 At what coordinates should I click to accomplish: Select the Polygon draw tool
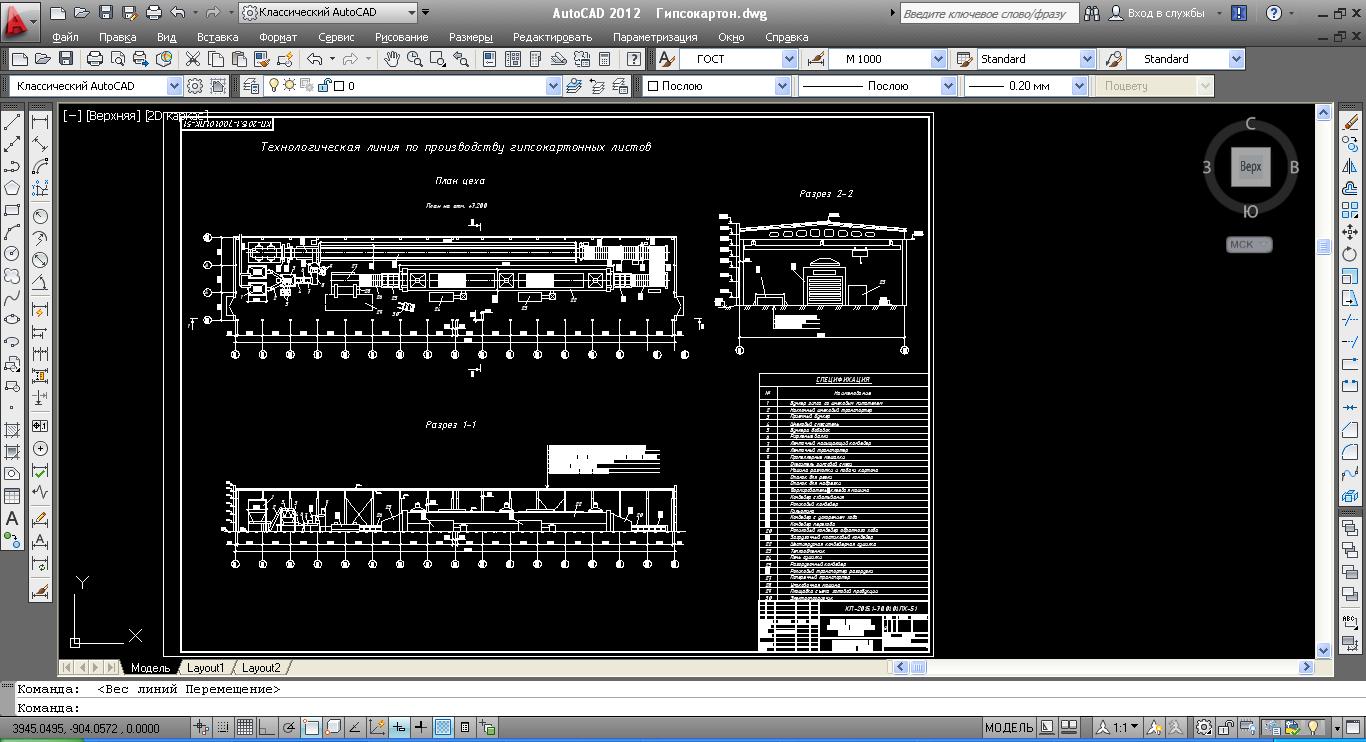click(x=13, y=188)
